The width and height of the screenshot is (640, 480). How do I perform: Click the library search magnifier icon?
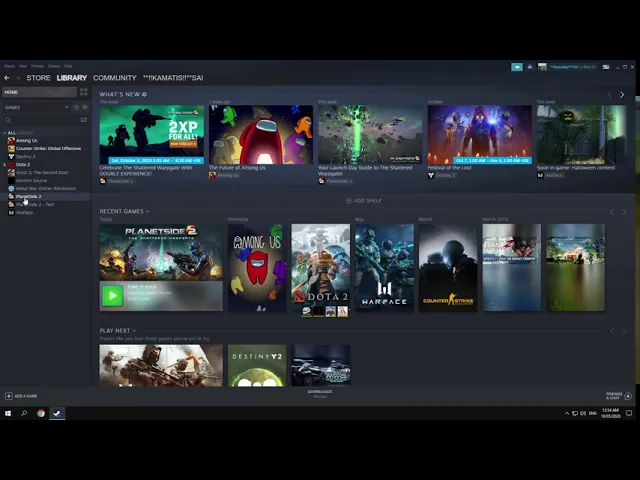(x=8, y=120)
